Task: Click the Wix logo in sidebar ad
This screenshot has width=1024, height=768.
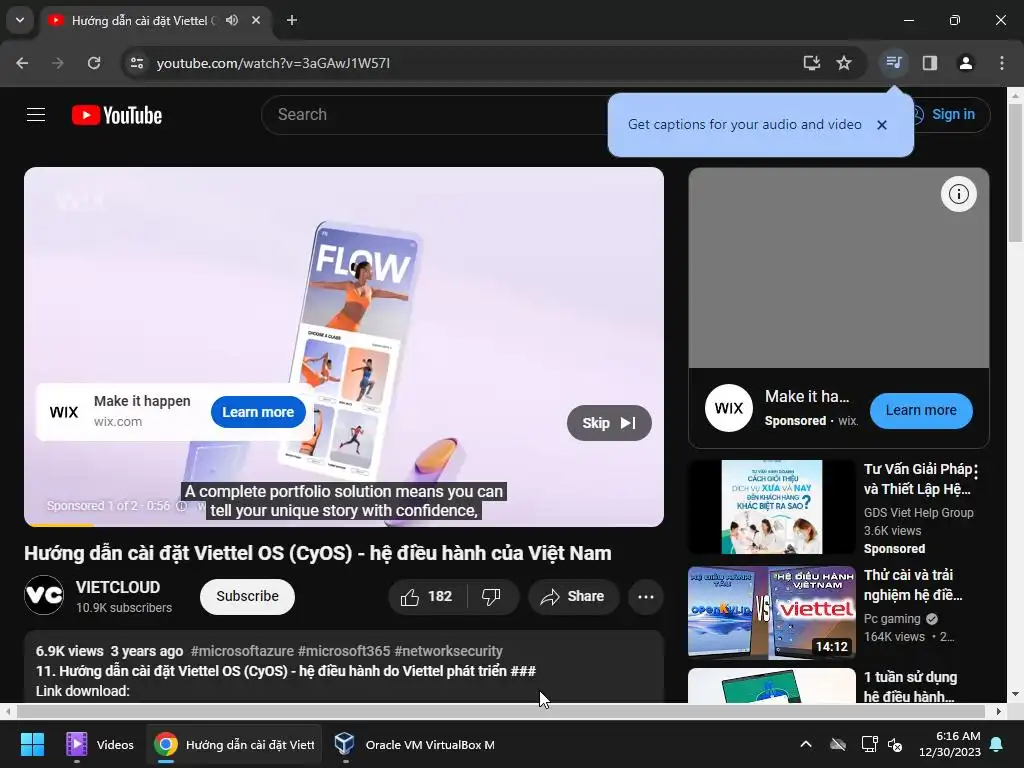Action: (x=729, y=408)
